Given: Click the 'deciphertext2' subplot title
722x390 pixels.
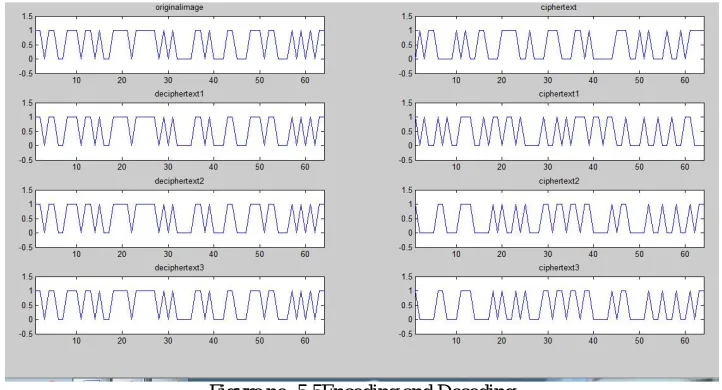Looking at the screenshot, I should coord(179,181).
